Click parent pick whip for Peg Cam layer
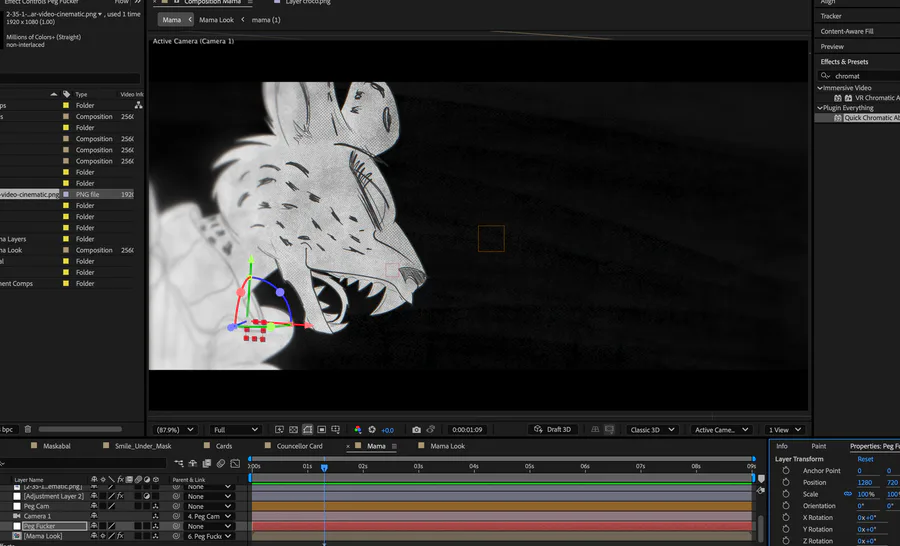Viewport: 900px width, 546px height. (x=176, y=506)
